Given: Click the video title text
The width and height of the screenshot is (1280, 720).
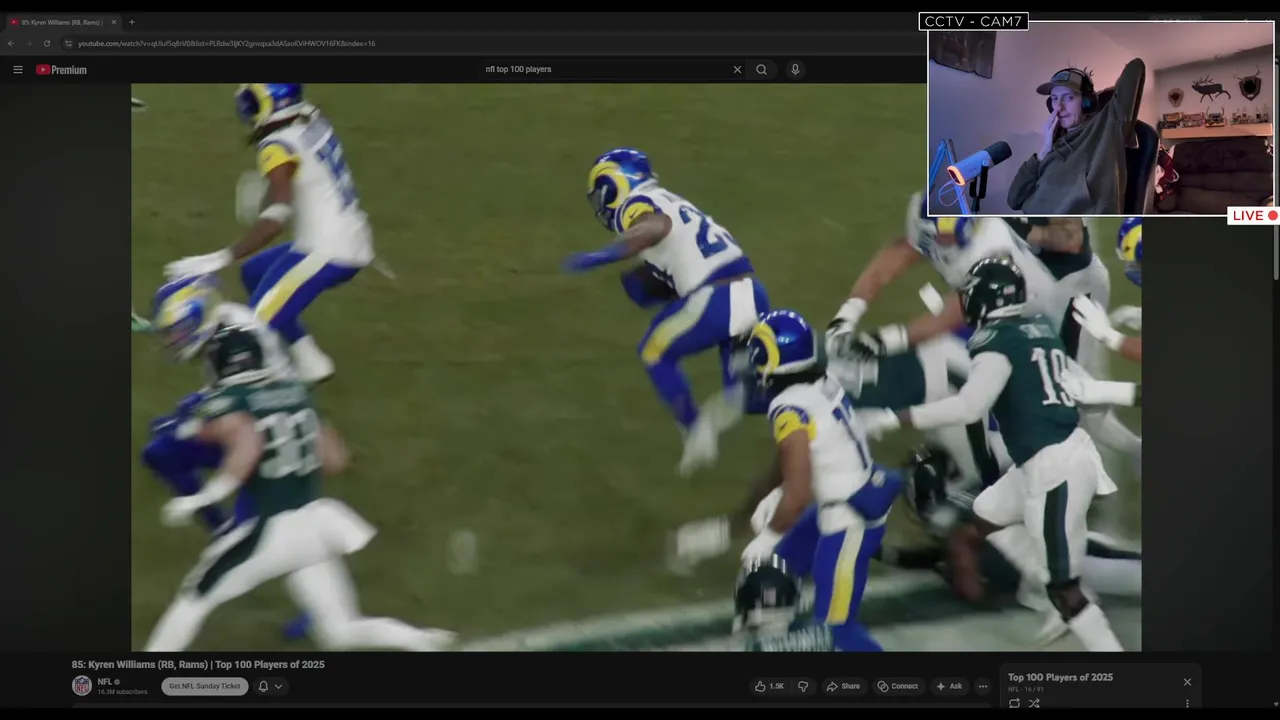Looking at the screenshot, I should point(198,665).
